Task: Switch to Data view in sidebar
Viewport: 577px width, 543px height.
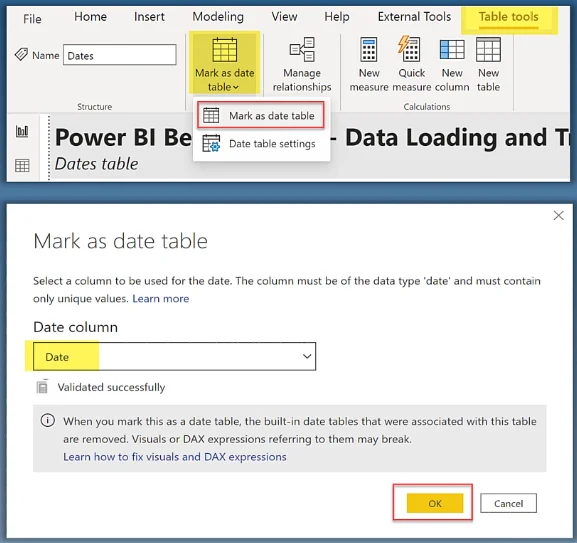Action: point(22,166)
